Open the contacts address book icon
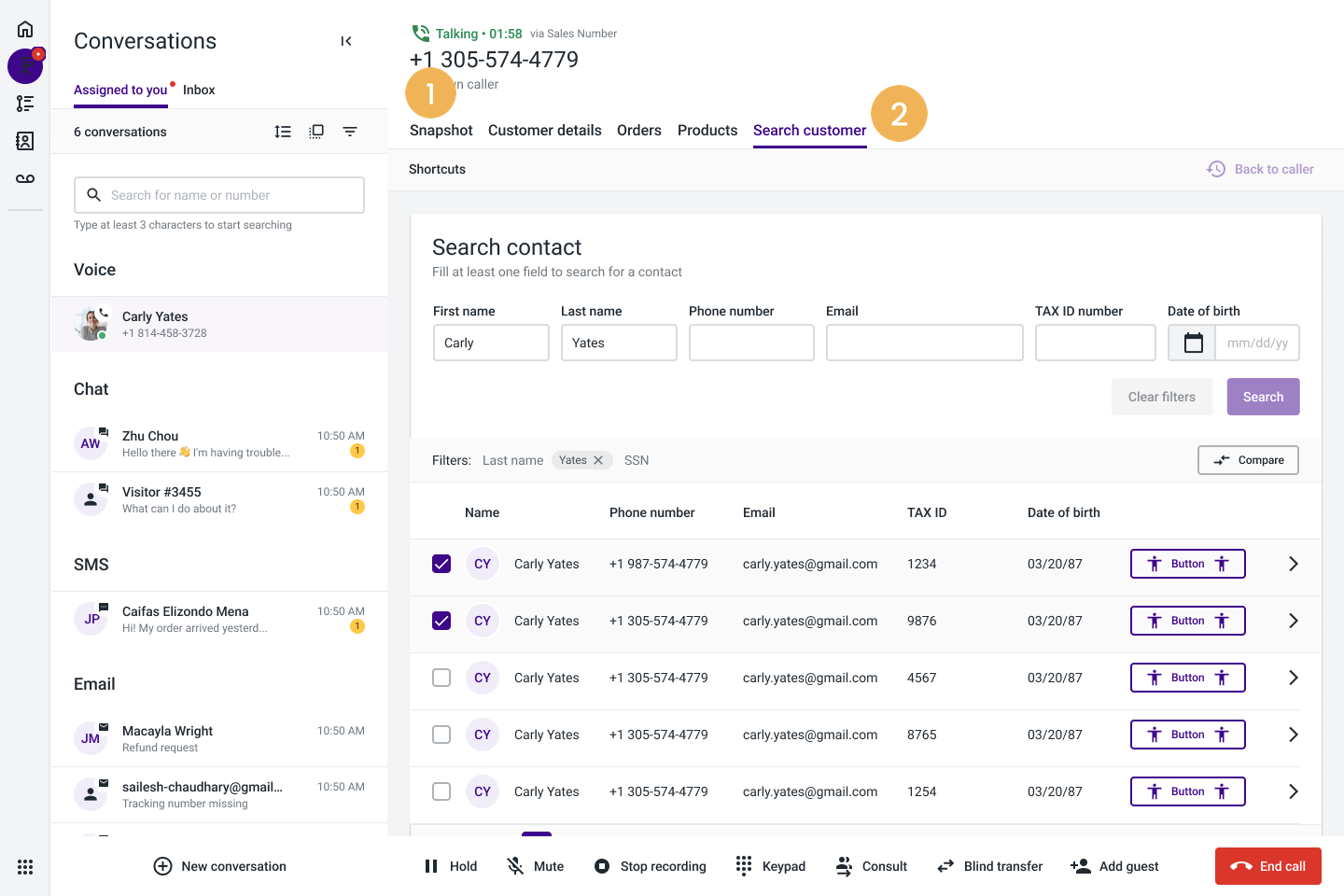Viewport: 1344px width, 896px height. [25, 141]
